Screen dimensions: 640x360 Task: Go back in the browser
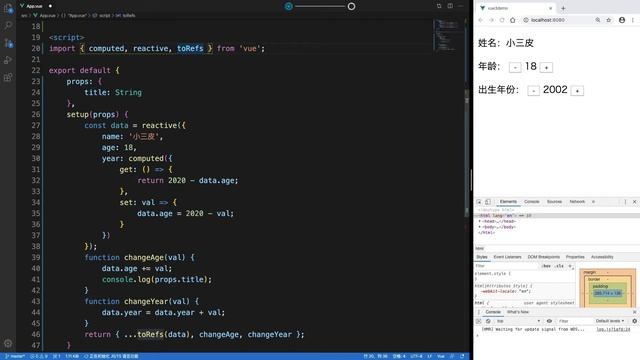481,20
